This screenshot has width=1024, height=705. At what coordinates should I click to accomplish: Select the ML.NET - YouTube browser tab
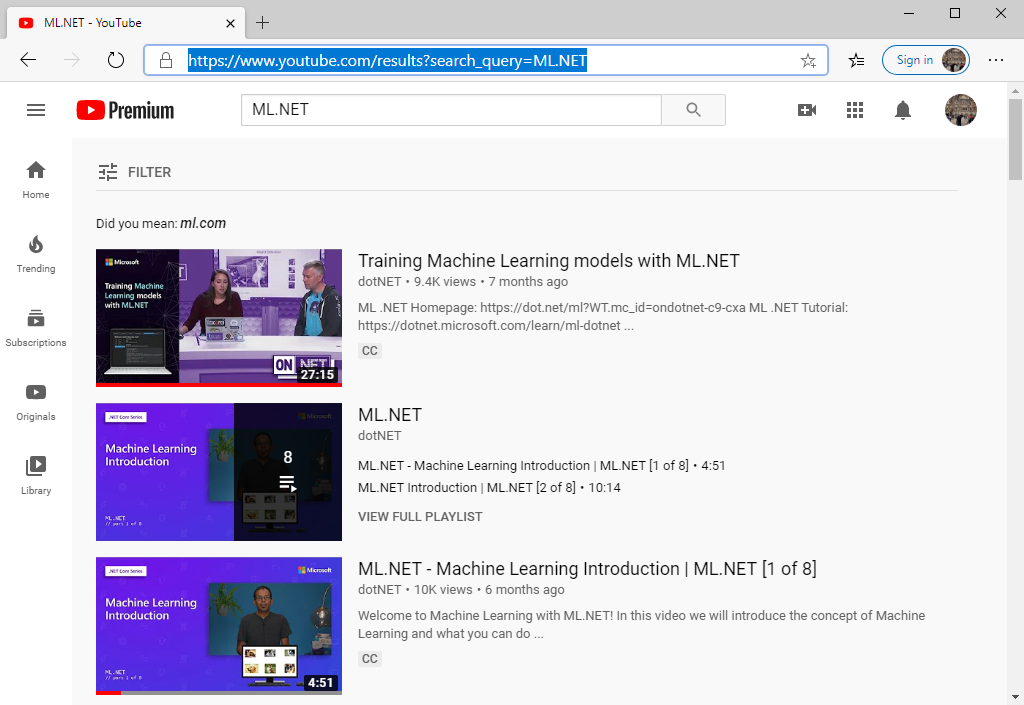(x=125, y=23)
